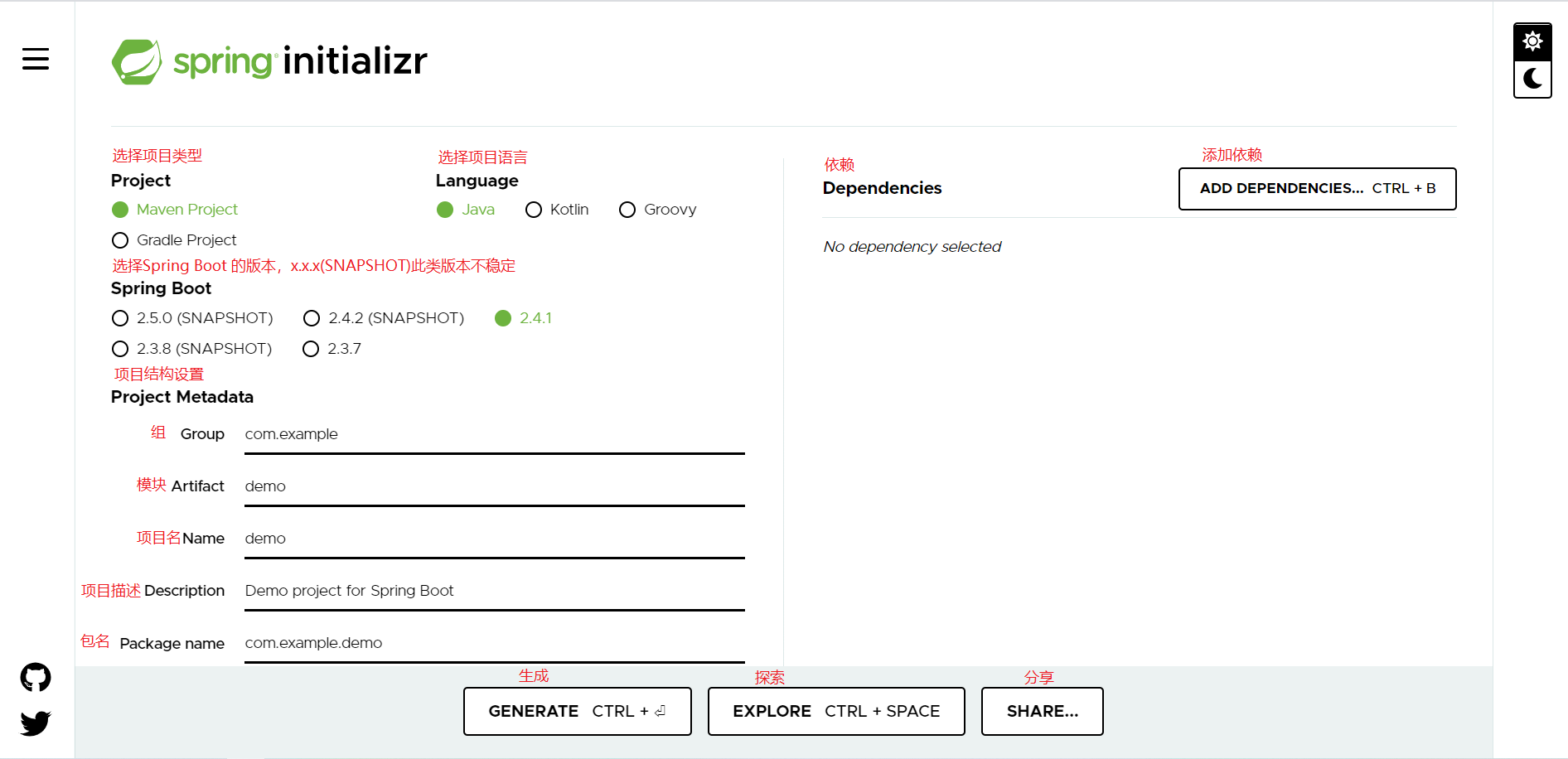Viewport: 1568px width, 759px height.
Task: Click the Name input field
Action: (495, 539)
